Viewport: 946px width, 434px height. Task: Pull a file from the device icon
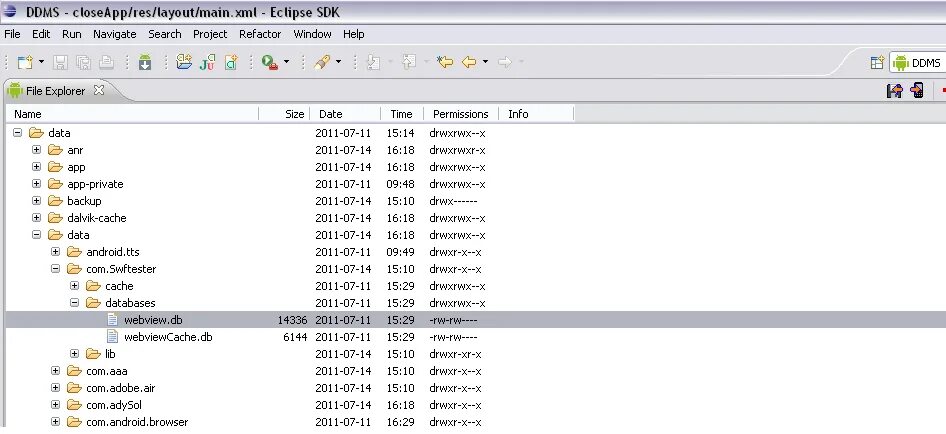894,91
